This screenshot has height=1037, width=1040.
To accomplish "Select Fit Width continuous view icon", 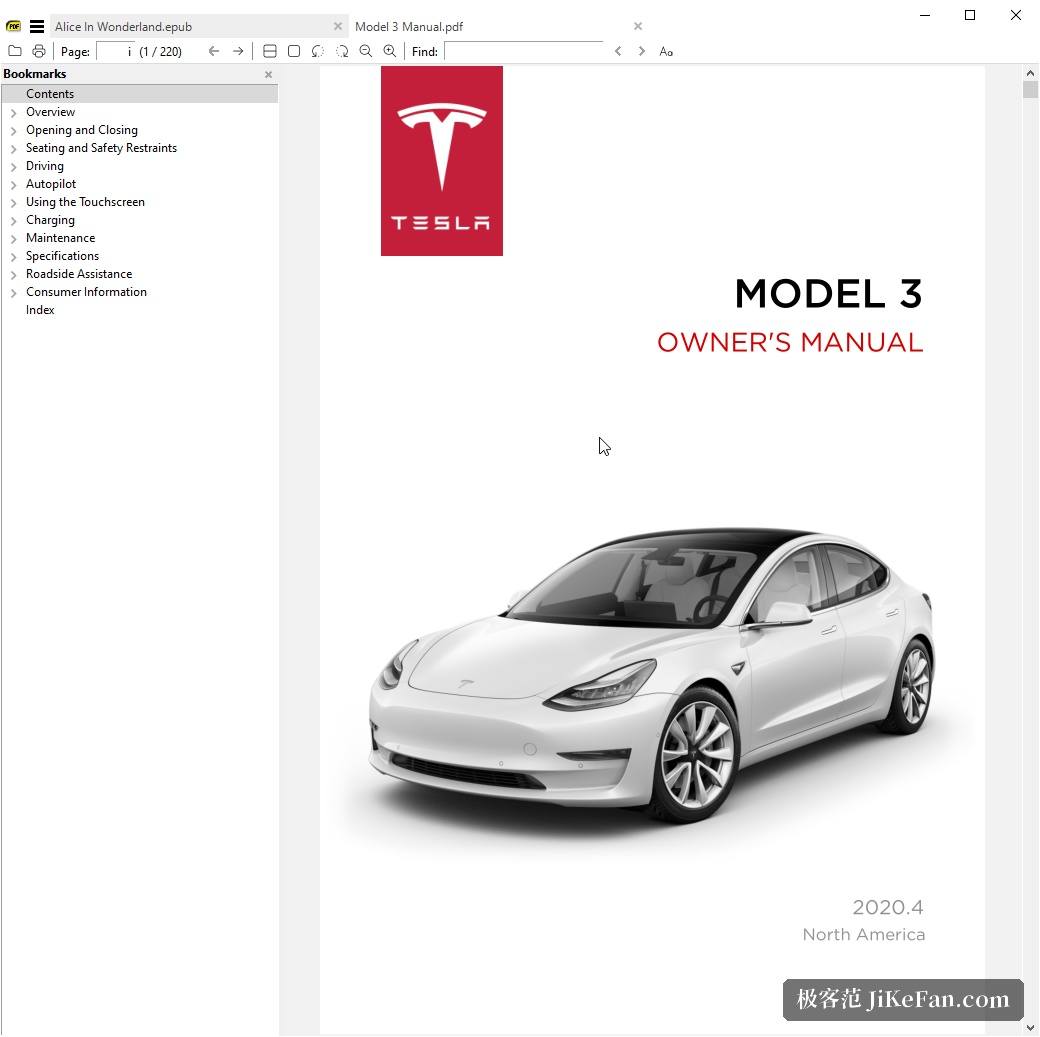I will coord(269,51).
